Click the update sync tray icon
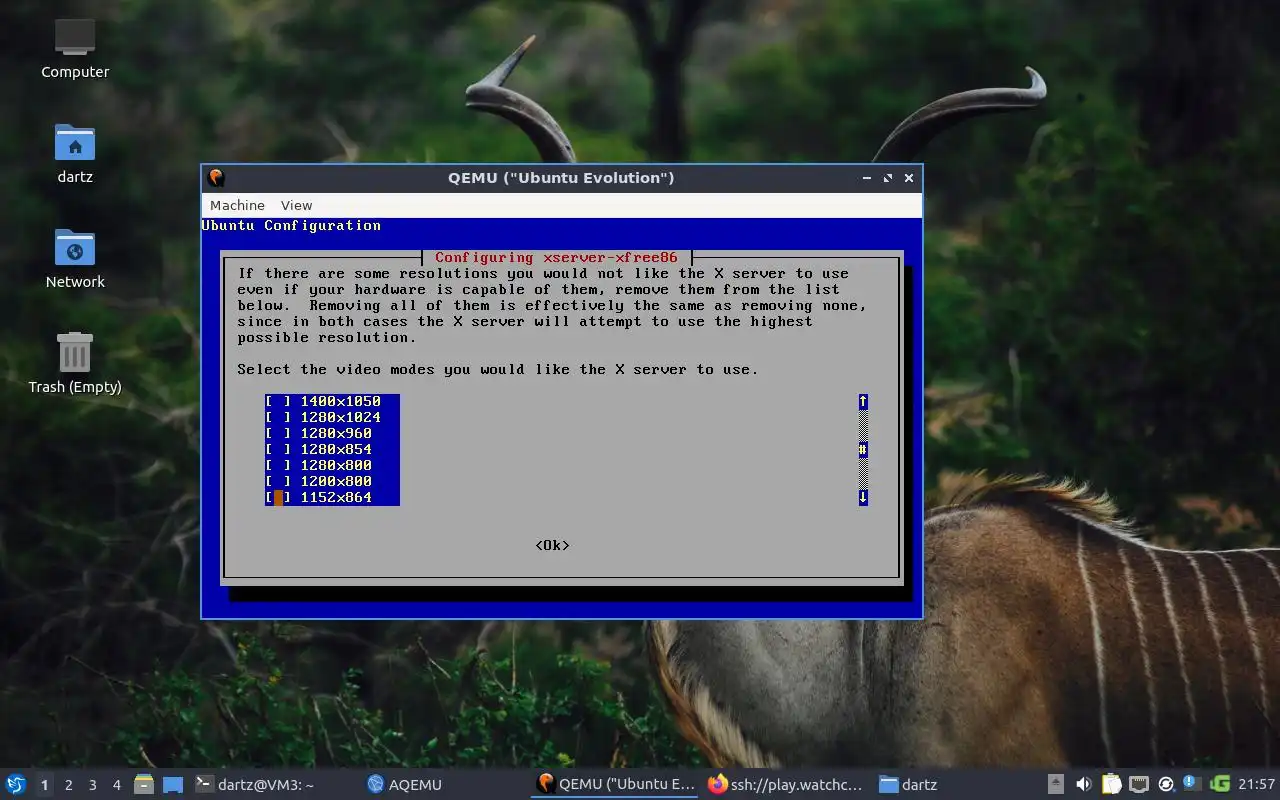Image resolution: width=1280 pixels, height=800 pixels. pos(1165,784)
